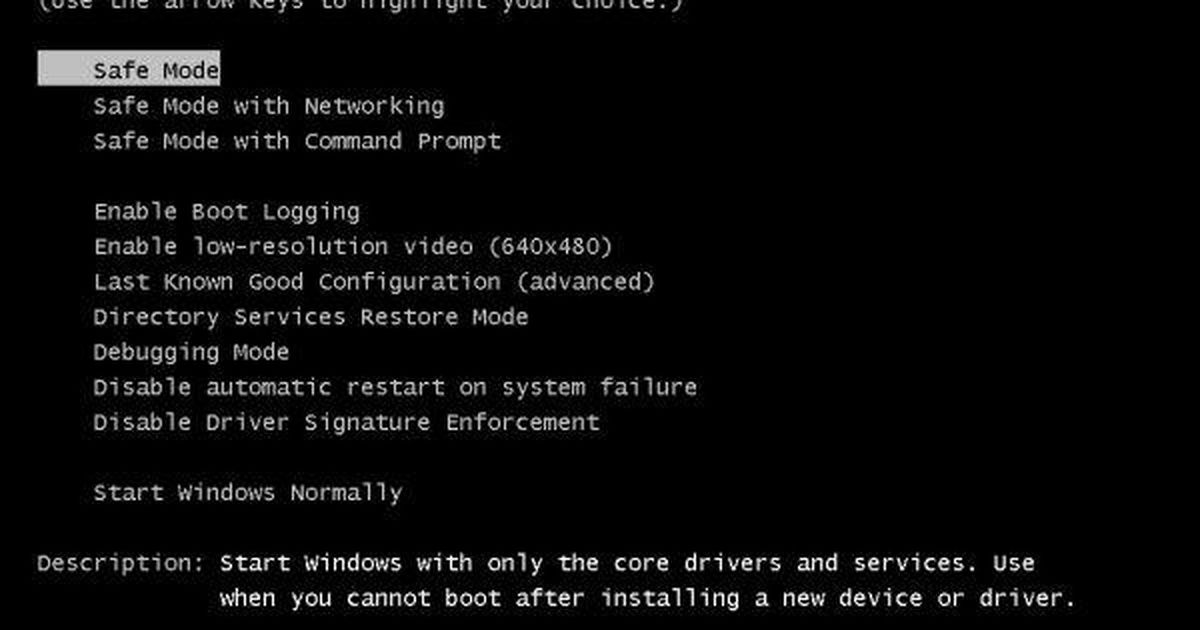Select Disable automatic restart on system failure
Viewport: 1200px width, 630px height.
[395, 387]
